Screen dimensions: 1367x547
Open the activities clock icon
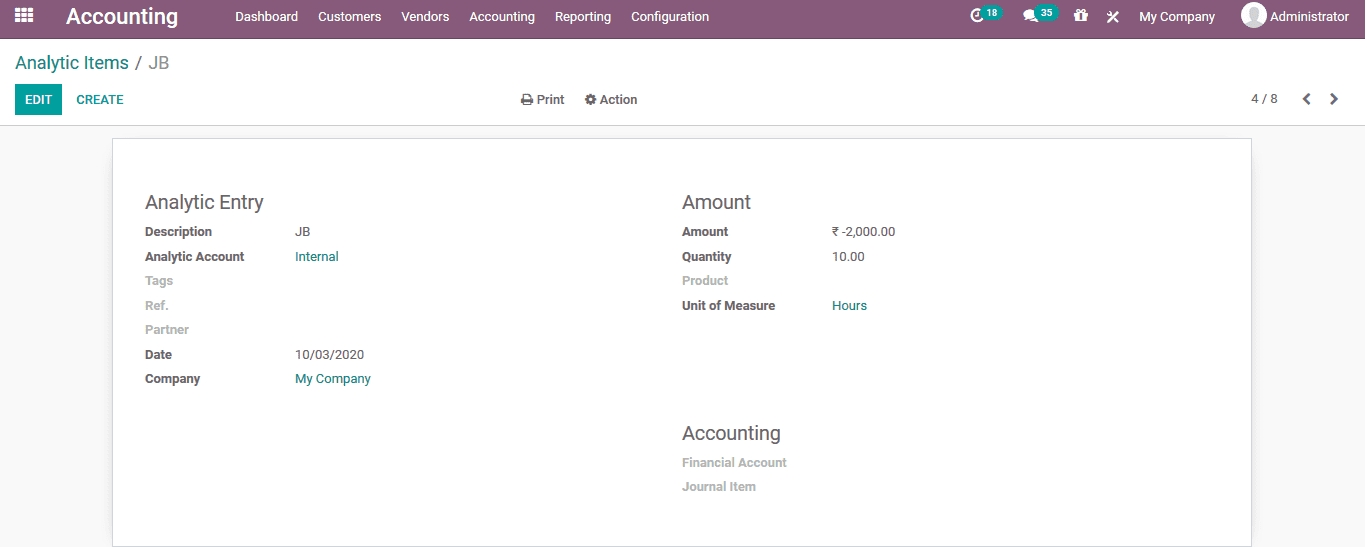[978, 16]
